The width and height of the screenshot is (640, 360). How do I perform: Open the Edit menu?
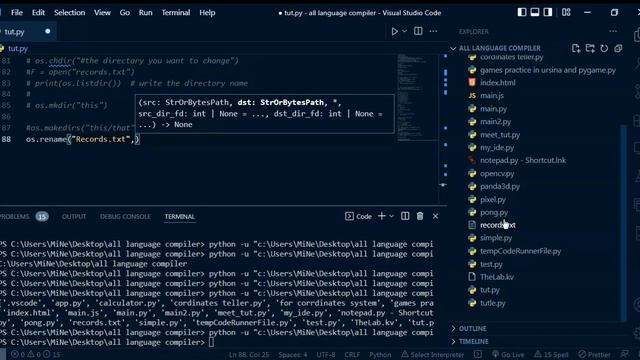[38, 13]
